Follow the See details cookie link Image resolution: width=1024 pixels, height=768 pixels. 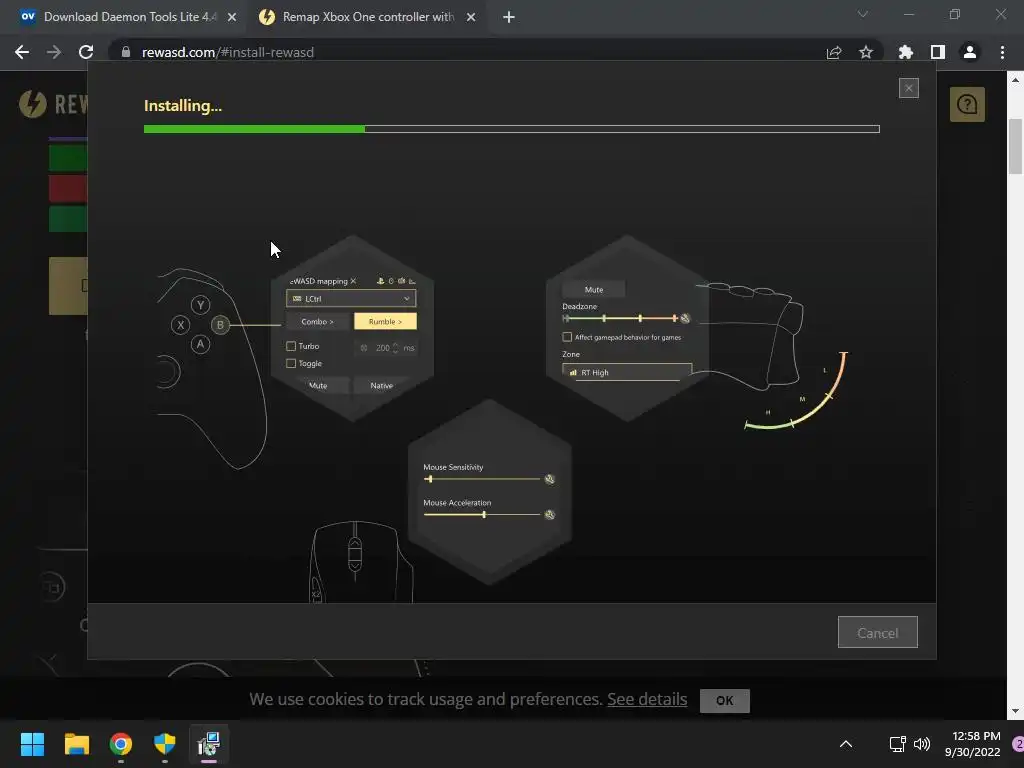647,699
